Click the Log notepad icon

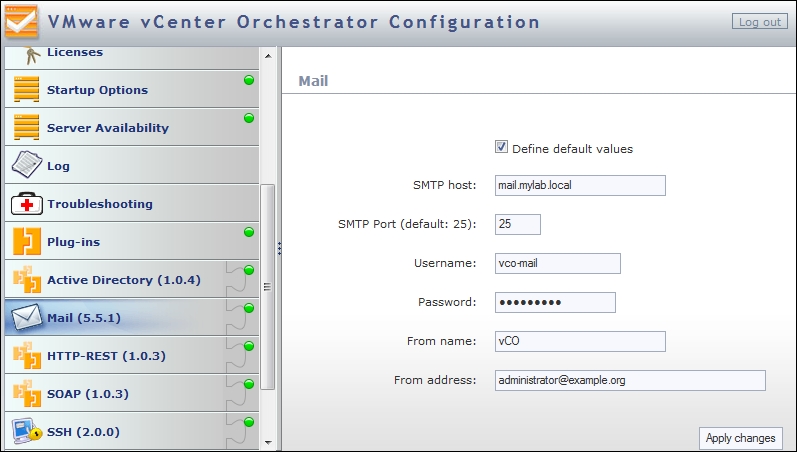click(x=26, y=165)
